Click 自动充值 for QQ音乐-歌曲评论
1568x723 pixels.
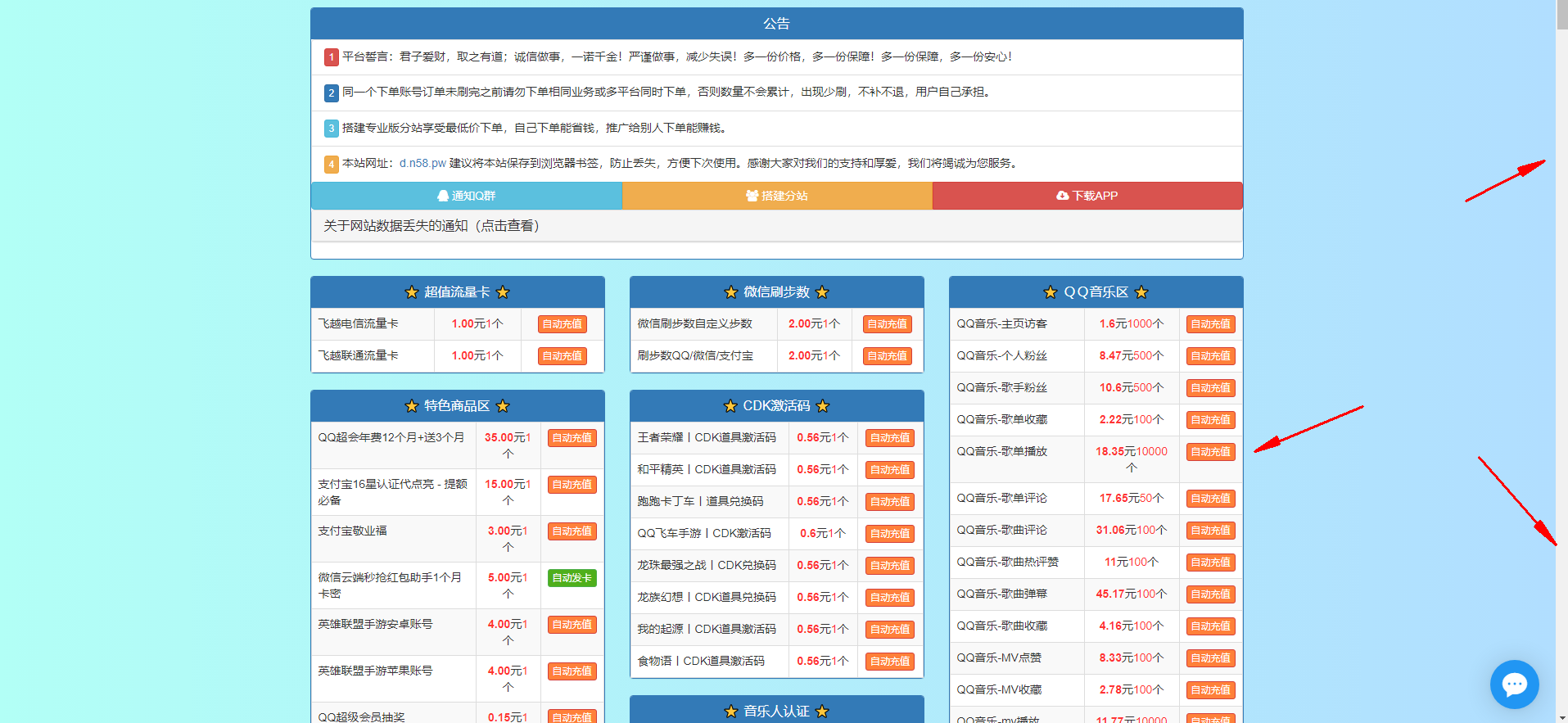(1211, 531)
